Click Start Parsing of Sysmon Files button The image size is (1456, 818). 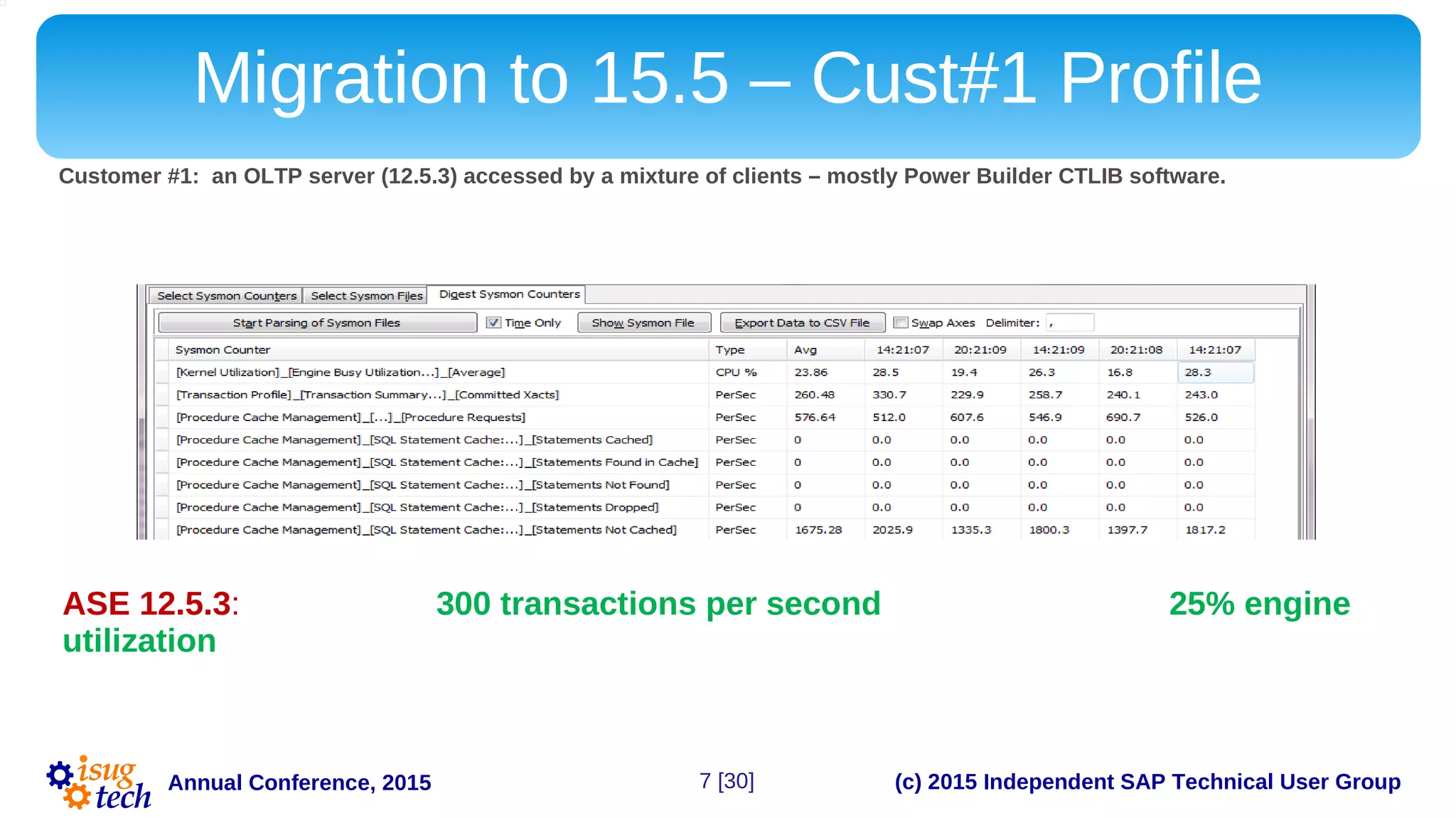tap(317, 323)
